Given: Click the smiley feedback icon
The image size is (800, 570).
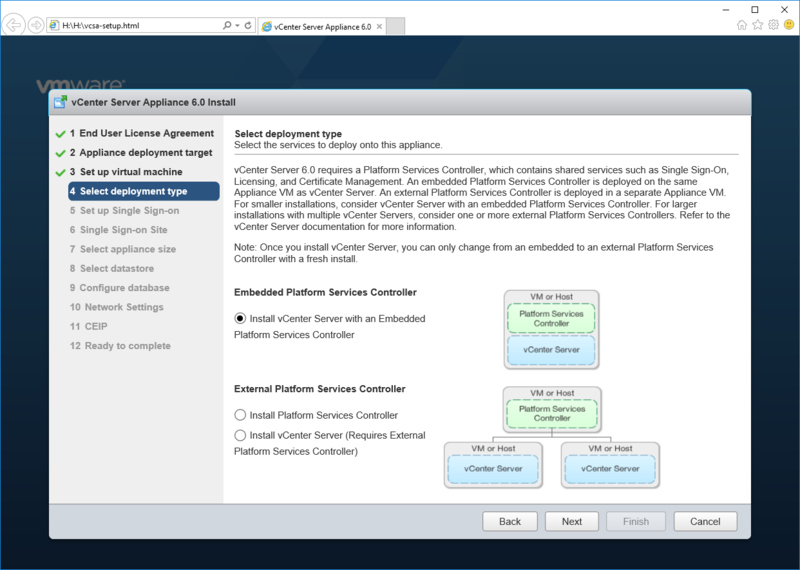Looking at the screenshot, I should coord(789,24).
